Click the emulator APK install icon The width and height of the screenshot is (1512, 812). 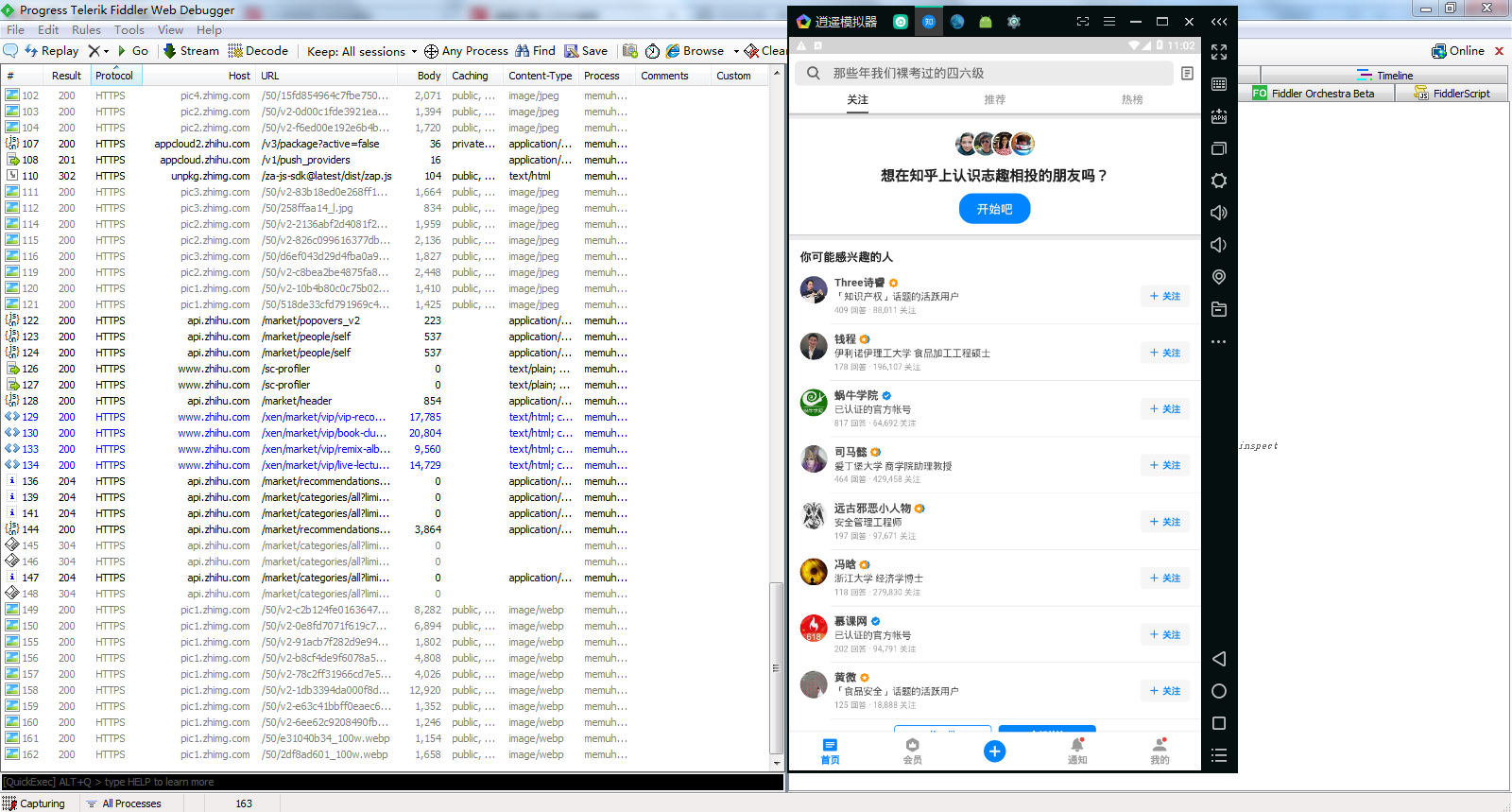pos(1219,116)
